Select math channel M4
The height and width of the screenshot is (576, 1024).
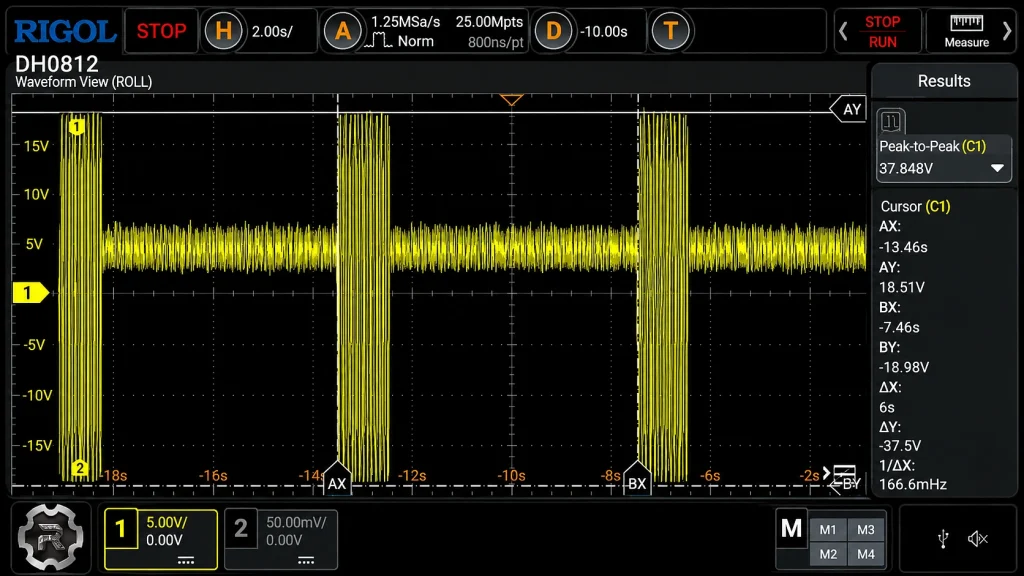coord(865,554)
